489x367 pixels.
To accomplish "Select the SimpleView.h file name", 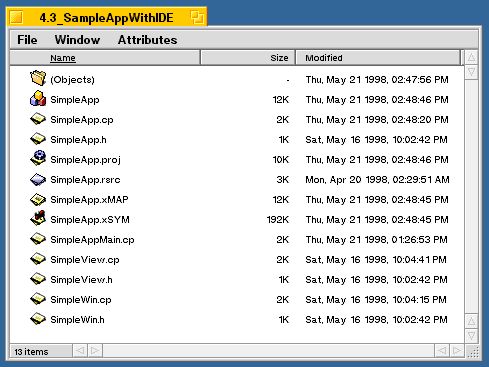I will 81,280.
